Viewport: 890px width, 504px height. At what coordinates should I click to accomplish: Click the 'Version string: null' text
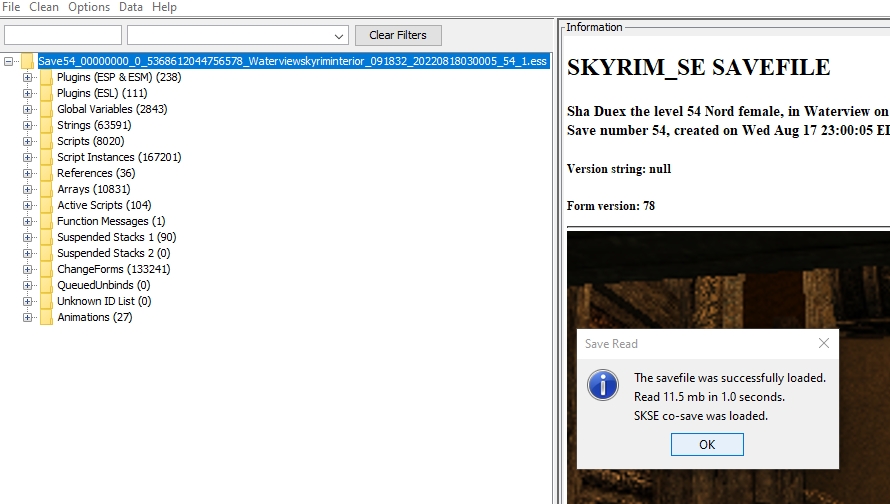[x=619, y=169]
